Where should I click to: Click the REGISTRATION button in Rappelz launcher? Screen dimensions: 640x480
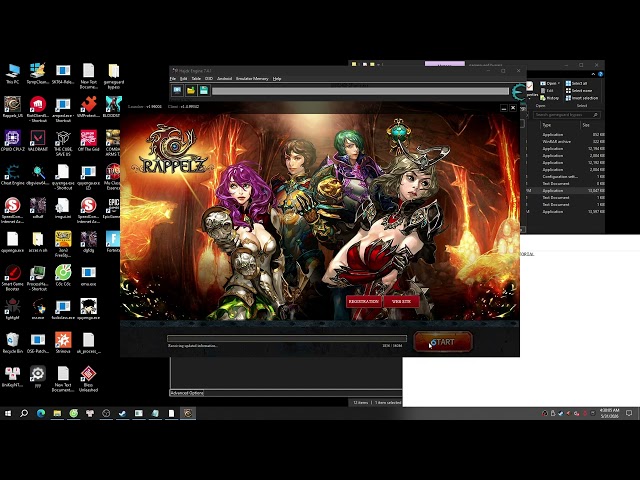point(364,302)
